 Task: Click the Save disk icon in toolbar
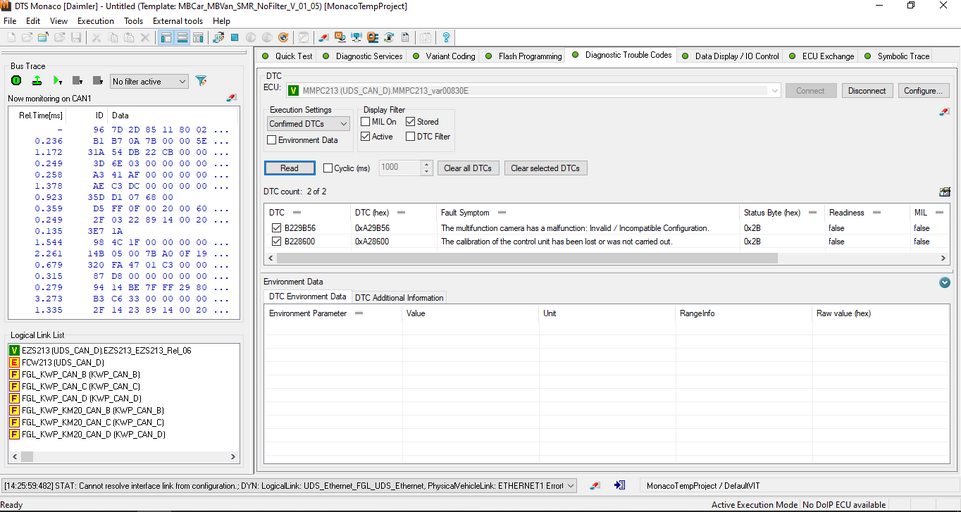click(x=76, y=37)
